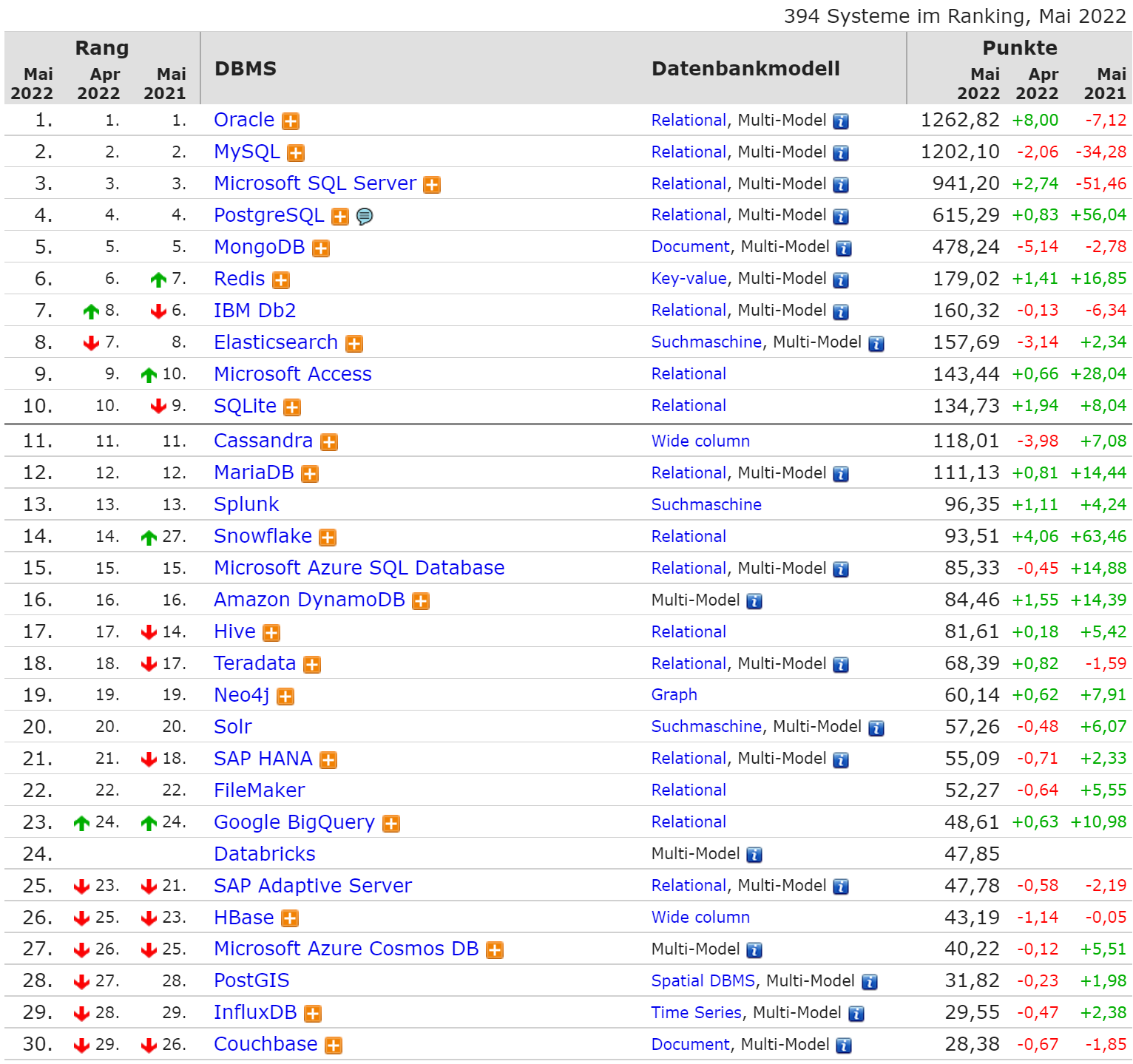The height and width of the screenshot is (1064, 1133).
Task: Click the Key-value model link for Redis
Action: point(689,279)
